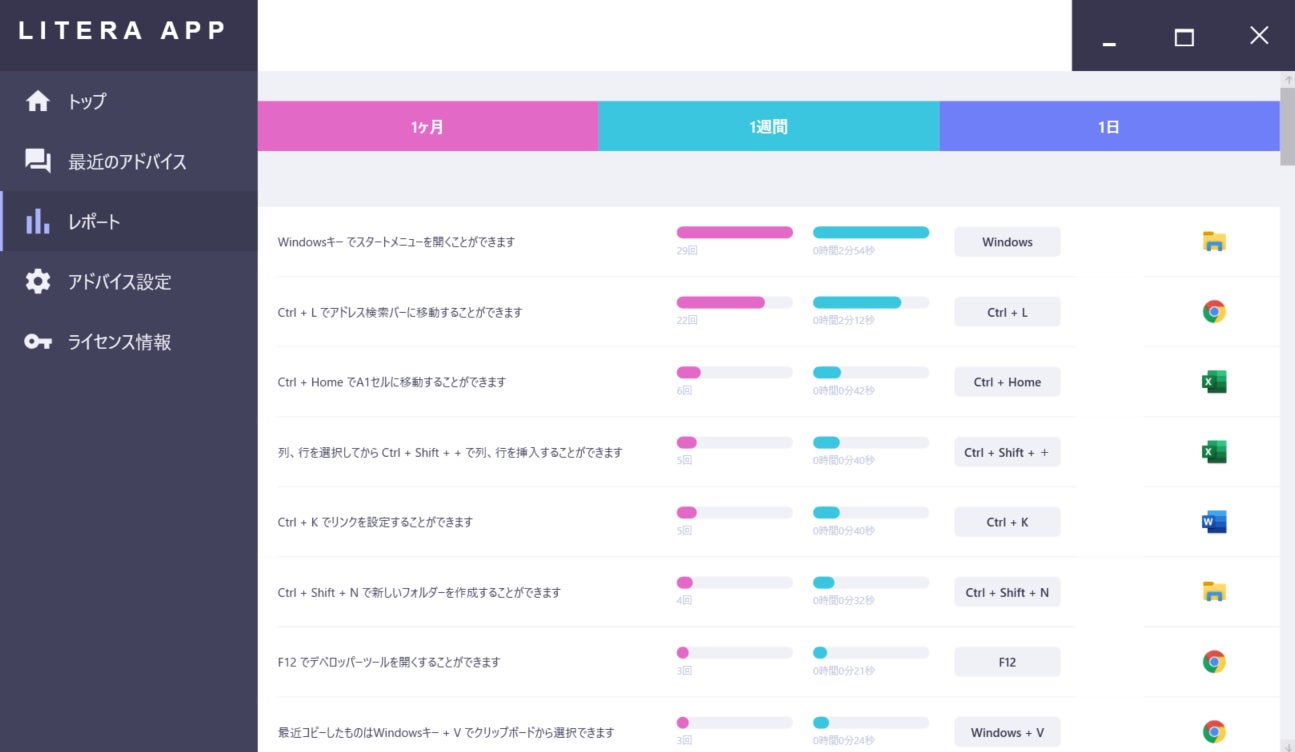The width and height of the screenshot is (1295, 752).
Task: Click the Chrome icon in the Ctrl + L row
Action: [x=1213, y=312]
